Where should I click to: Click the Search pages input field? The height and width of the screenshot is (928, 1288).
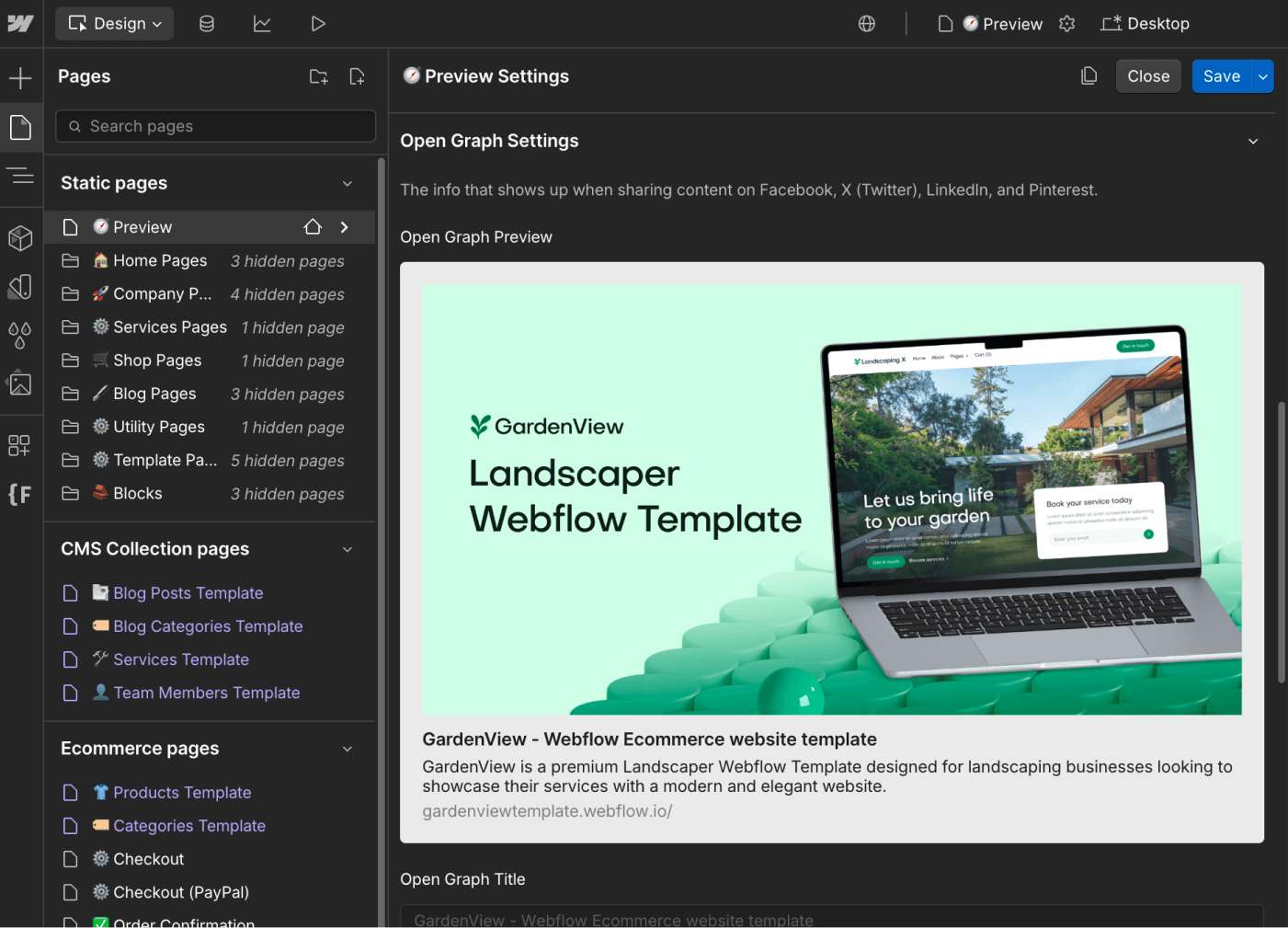point(214,126)
